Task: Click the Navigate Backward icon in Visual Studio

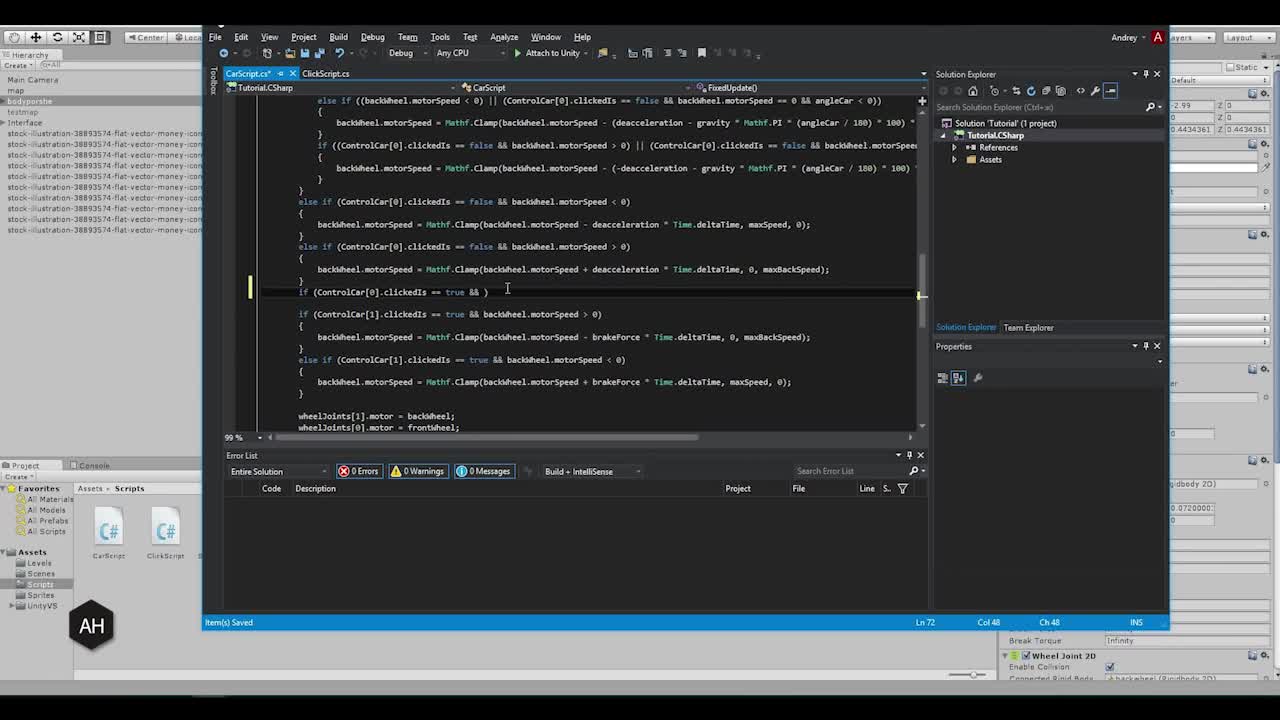Action: [224, 53]
